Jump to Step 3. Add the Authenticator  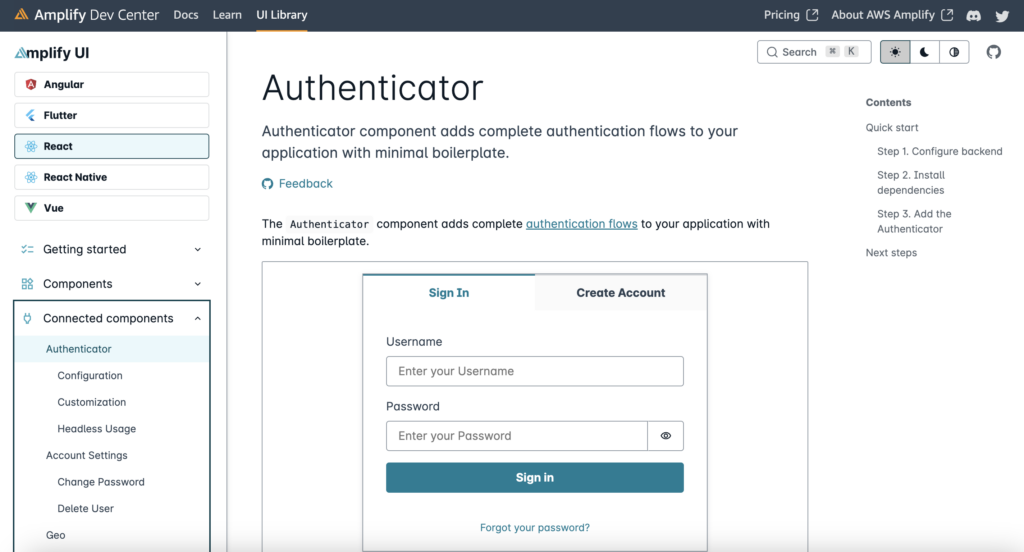[914, 221]
